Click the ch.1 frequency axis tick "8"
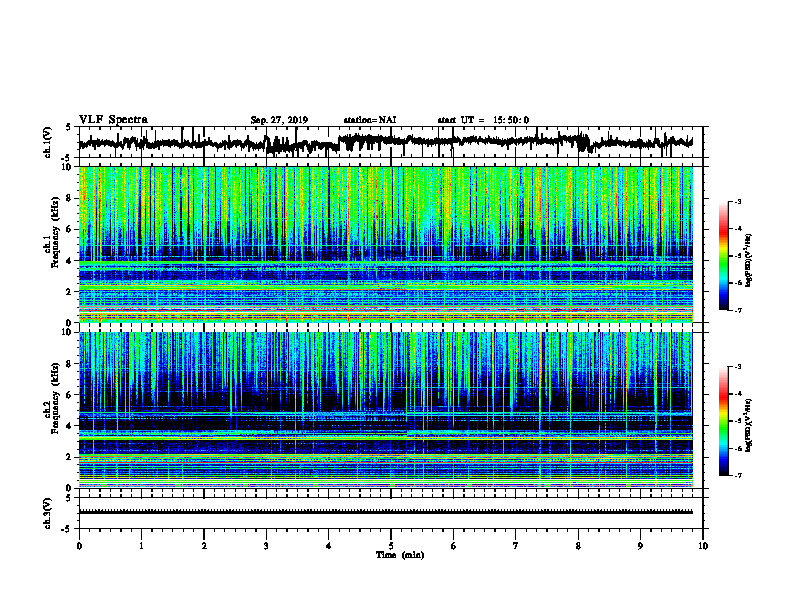Screen dimensions: 792x612 pyautogui.click(x=70, y=198)
